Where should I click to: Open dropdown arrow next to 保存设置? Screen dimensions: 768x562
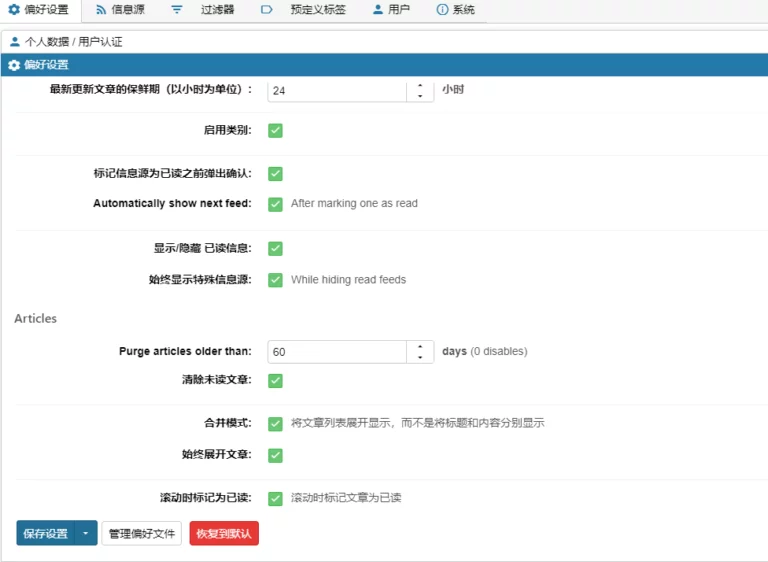[x=86, y=534]
